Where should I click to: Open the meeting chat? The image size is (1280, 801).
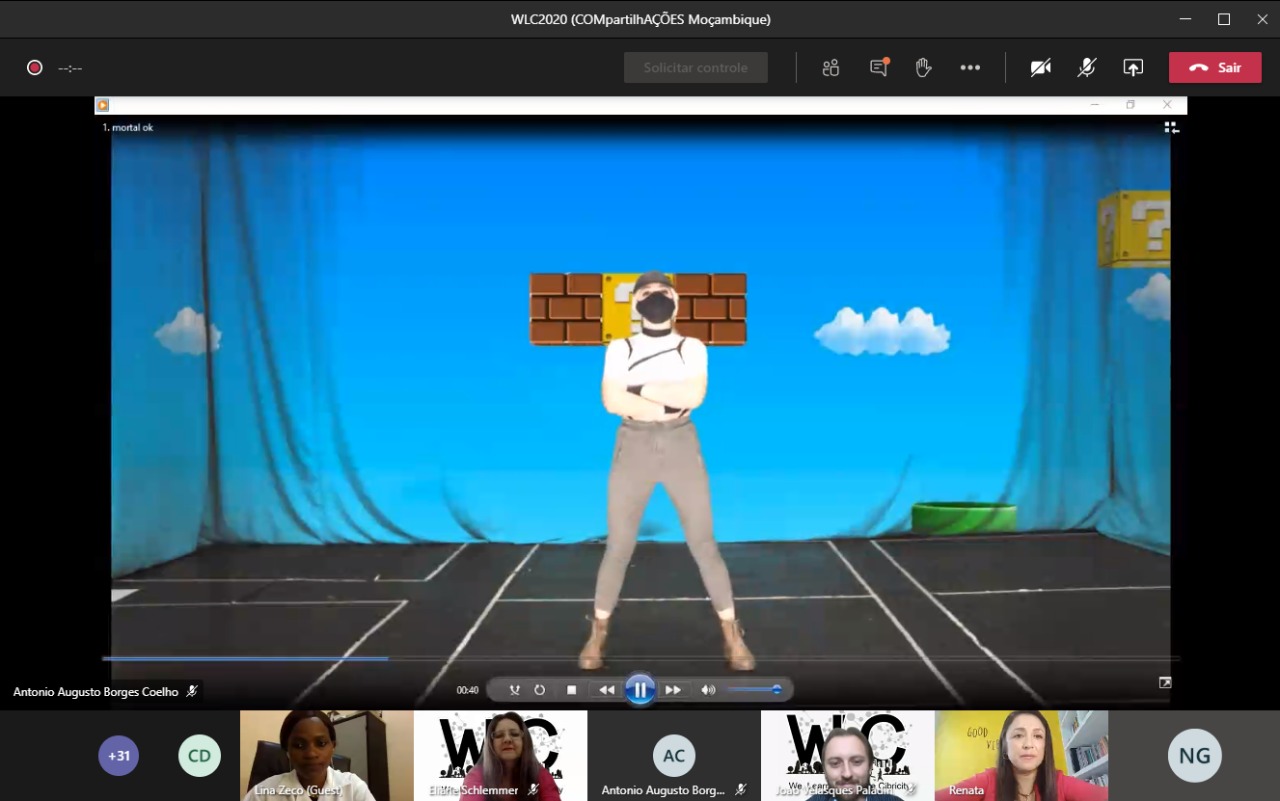click(x=879, y=68)
